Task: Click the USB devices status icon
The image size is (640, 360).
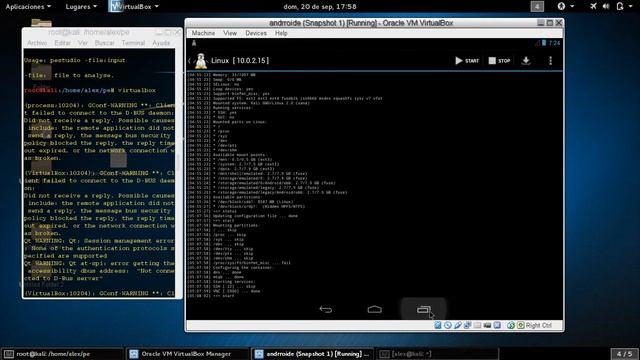Action: point(458,325)
